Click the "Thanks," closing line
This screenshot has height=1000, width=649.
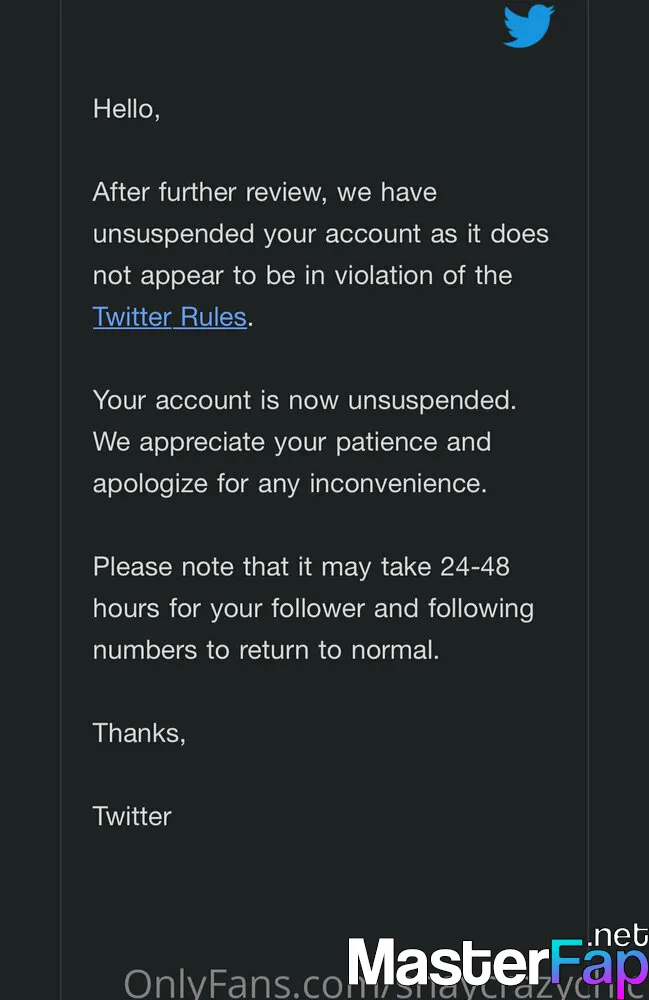click(x=139, y=733)
